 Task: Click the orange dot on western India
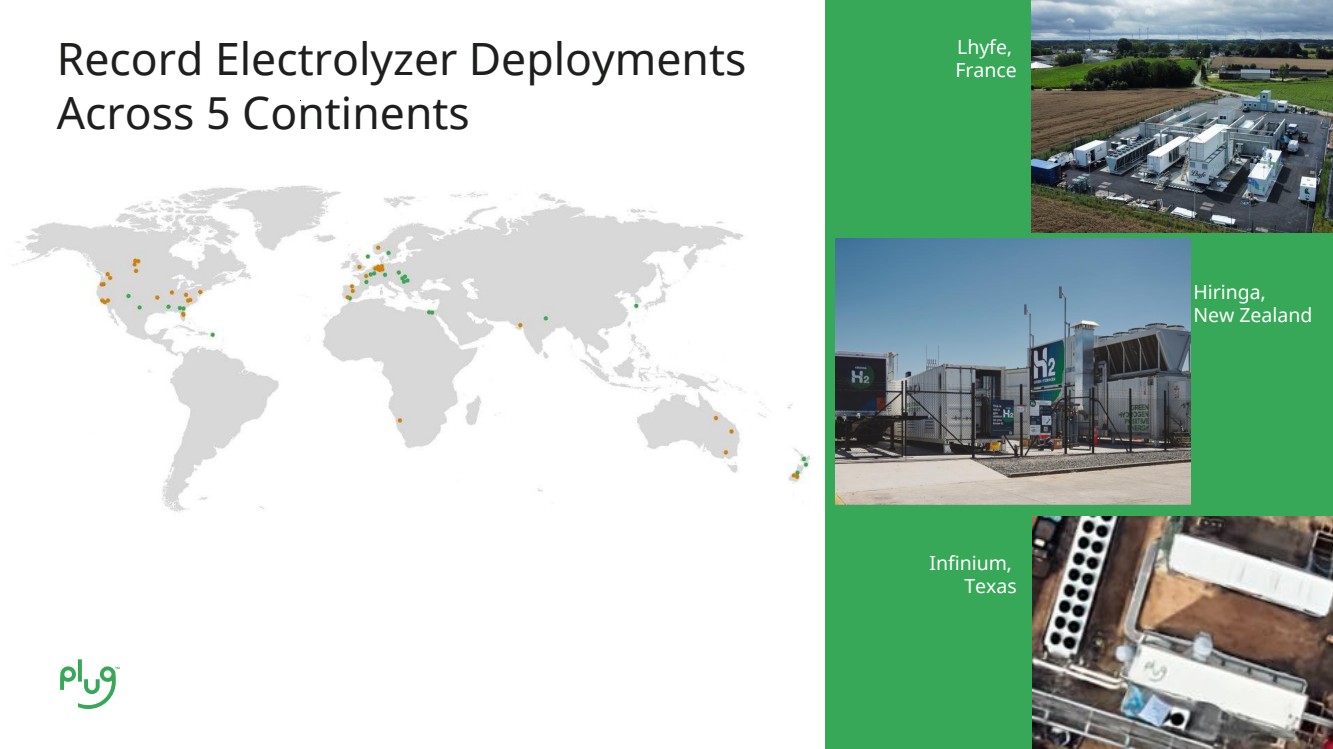[520, 325]
